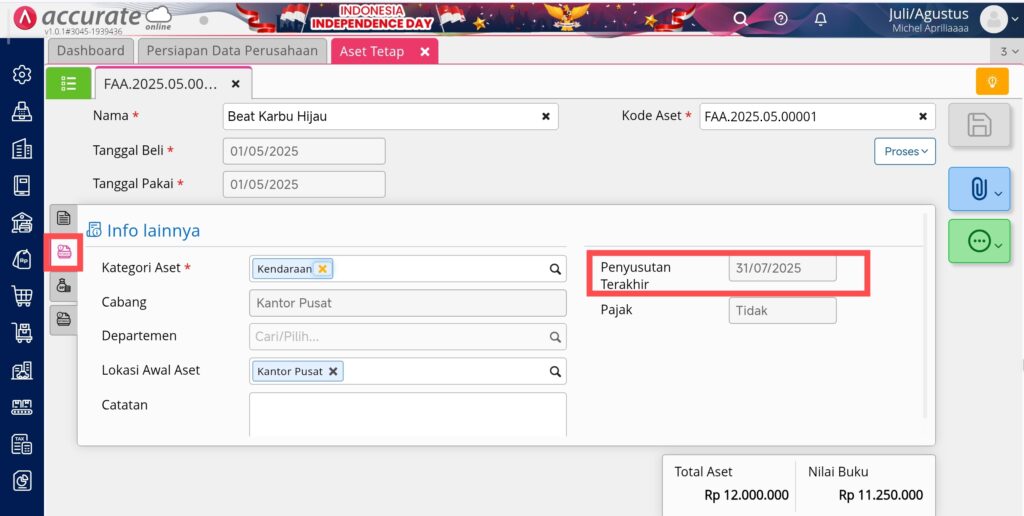Select the Aset Tetap tab

pos(372,51)
